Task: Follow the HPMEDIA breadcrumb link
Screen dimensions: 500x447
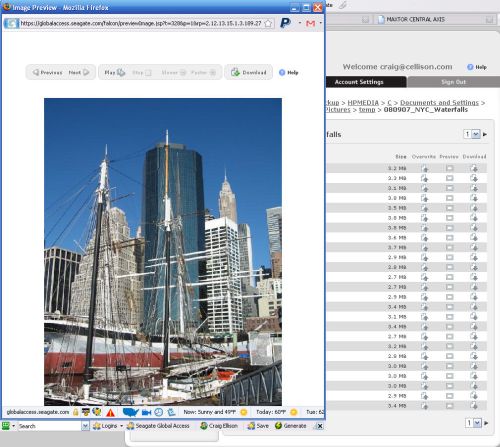Action: pos(363,103)
